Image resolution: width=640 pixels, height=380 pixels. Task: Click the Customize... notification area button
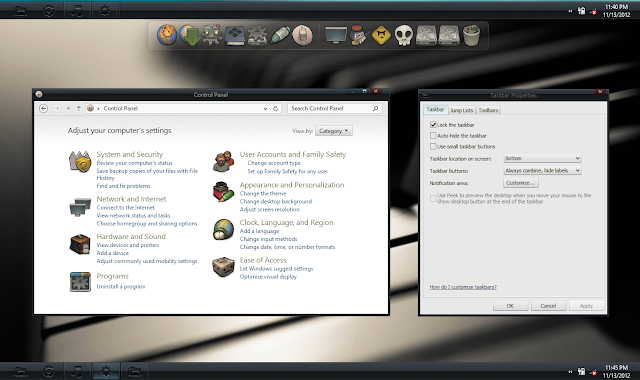tap(521, 183)
